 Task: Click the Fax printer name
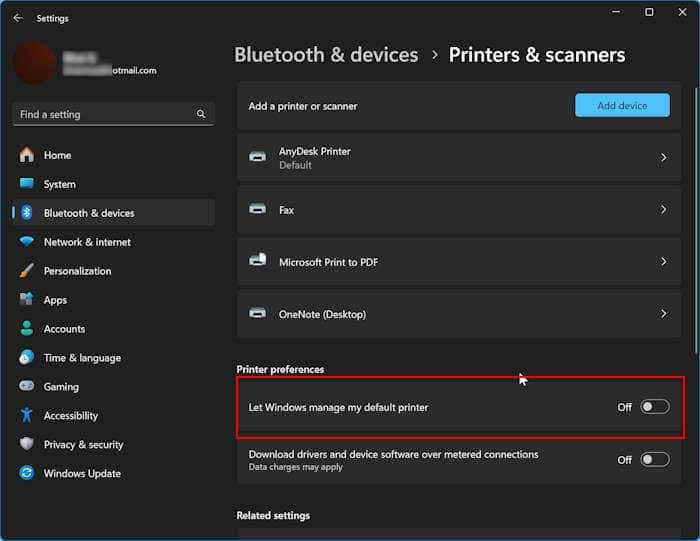pyautogui.click(x=286, y=210)
